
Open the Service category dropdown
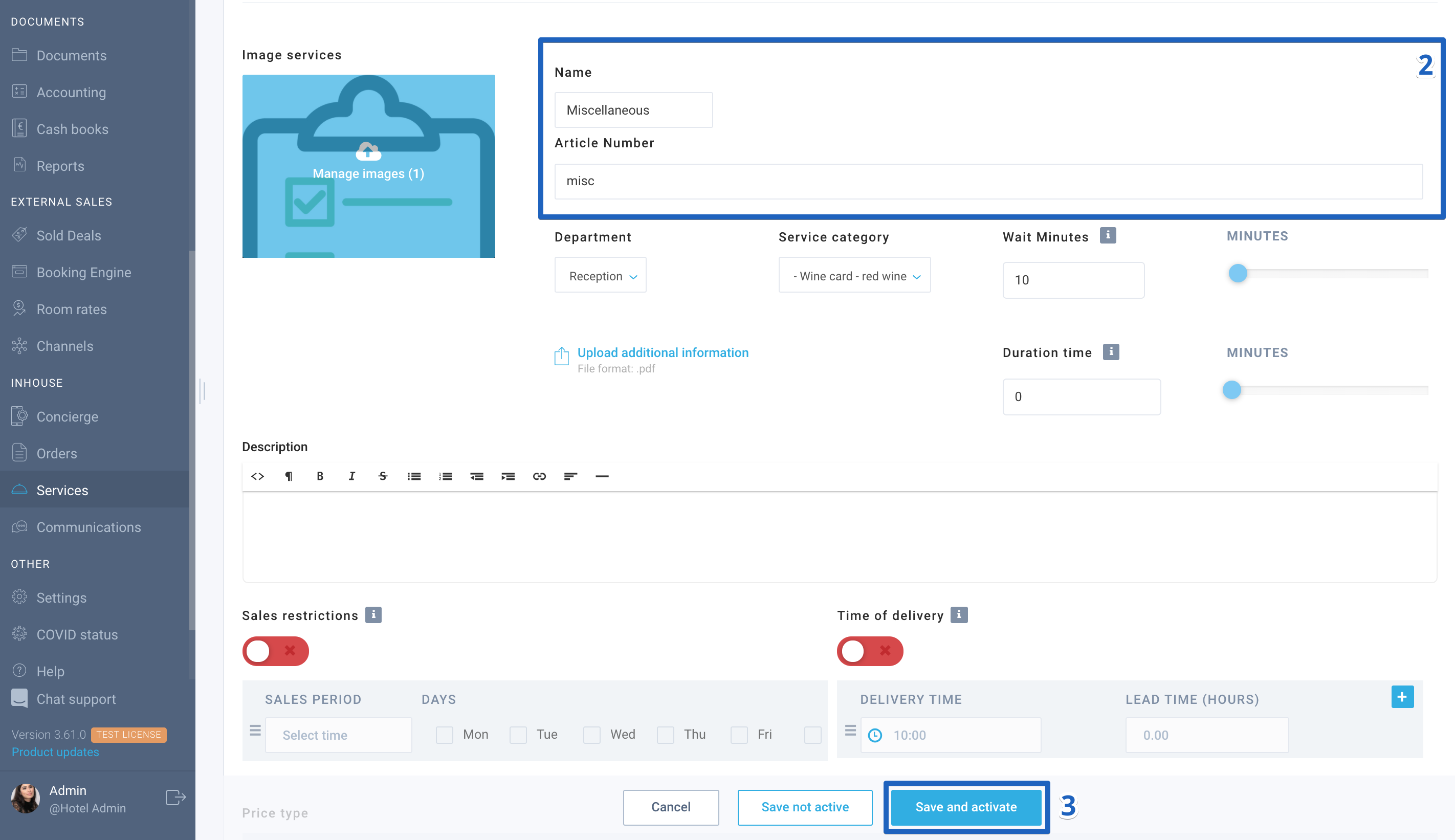tap(854, 275)
